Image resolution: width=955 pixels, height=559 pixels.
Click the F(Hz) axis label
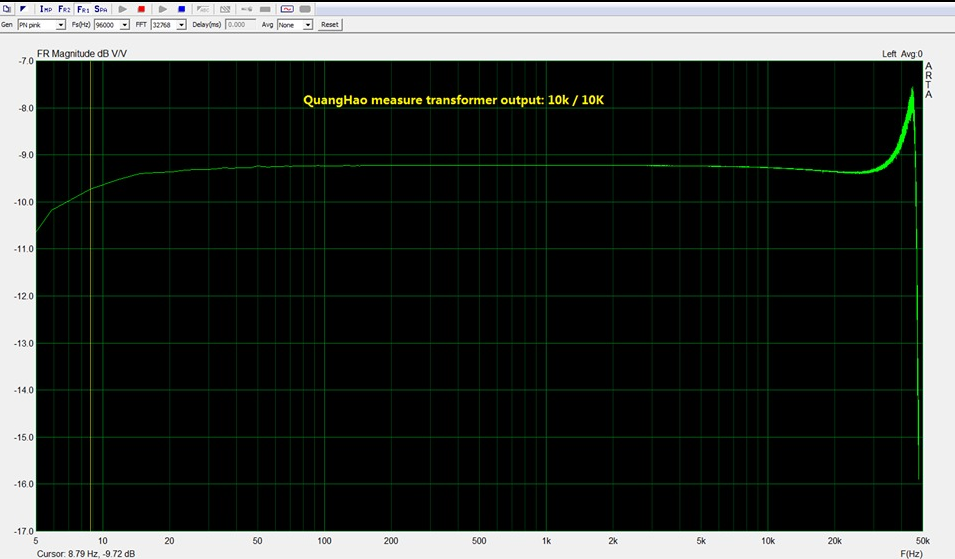(911, 554)
